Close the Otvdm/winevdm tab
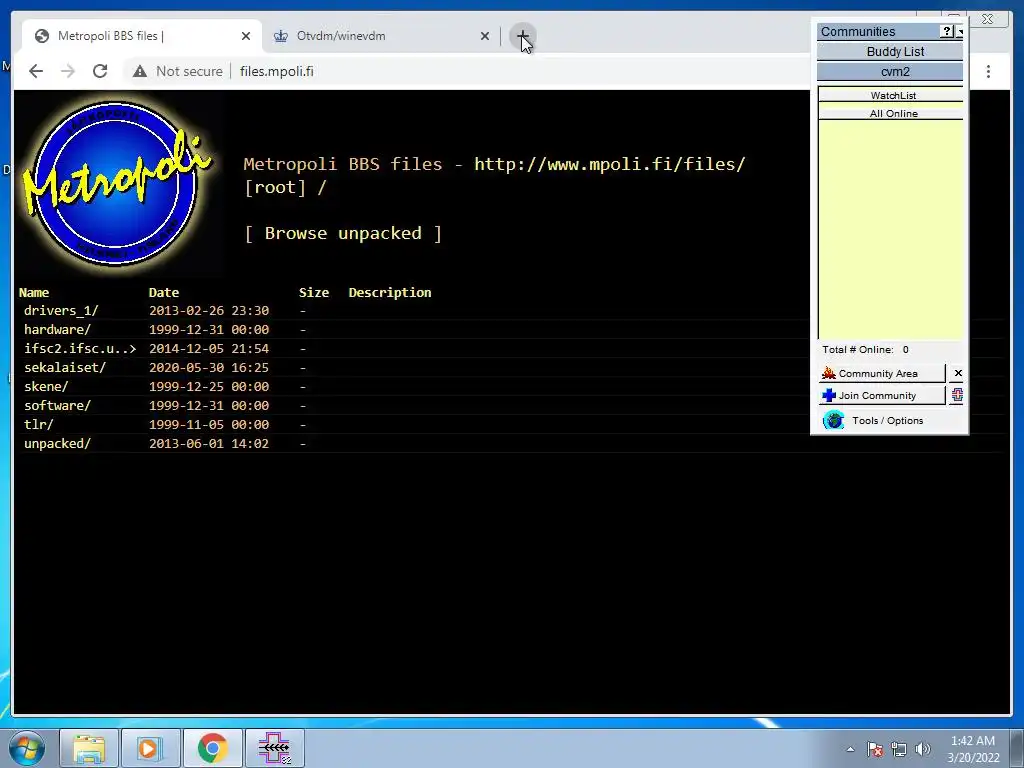 point(485,36)
